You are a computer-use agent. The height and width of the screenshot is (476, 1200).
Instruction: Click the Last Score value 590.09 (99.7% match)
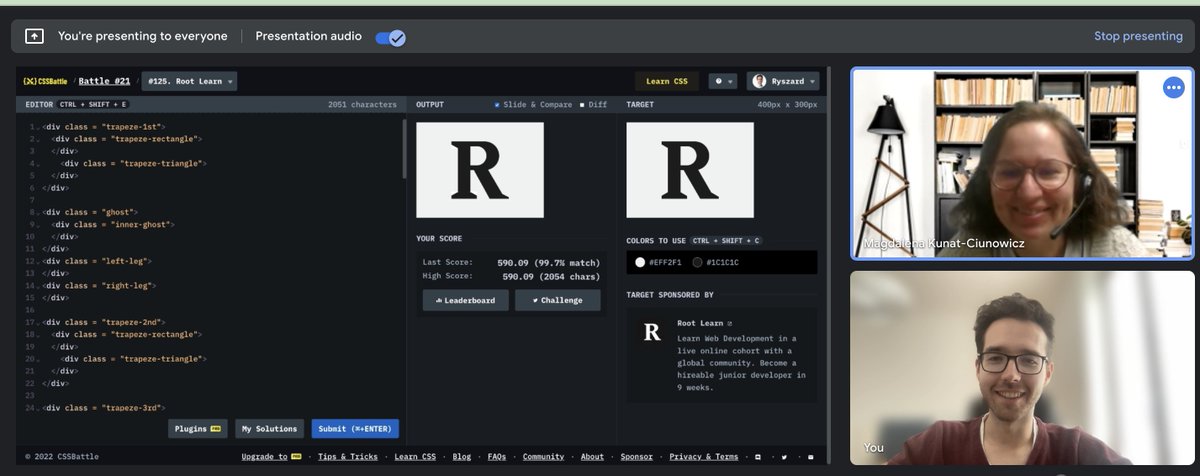point(547,262)
